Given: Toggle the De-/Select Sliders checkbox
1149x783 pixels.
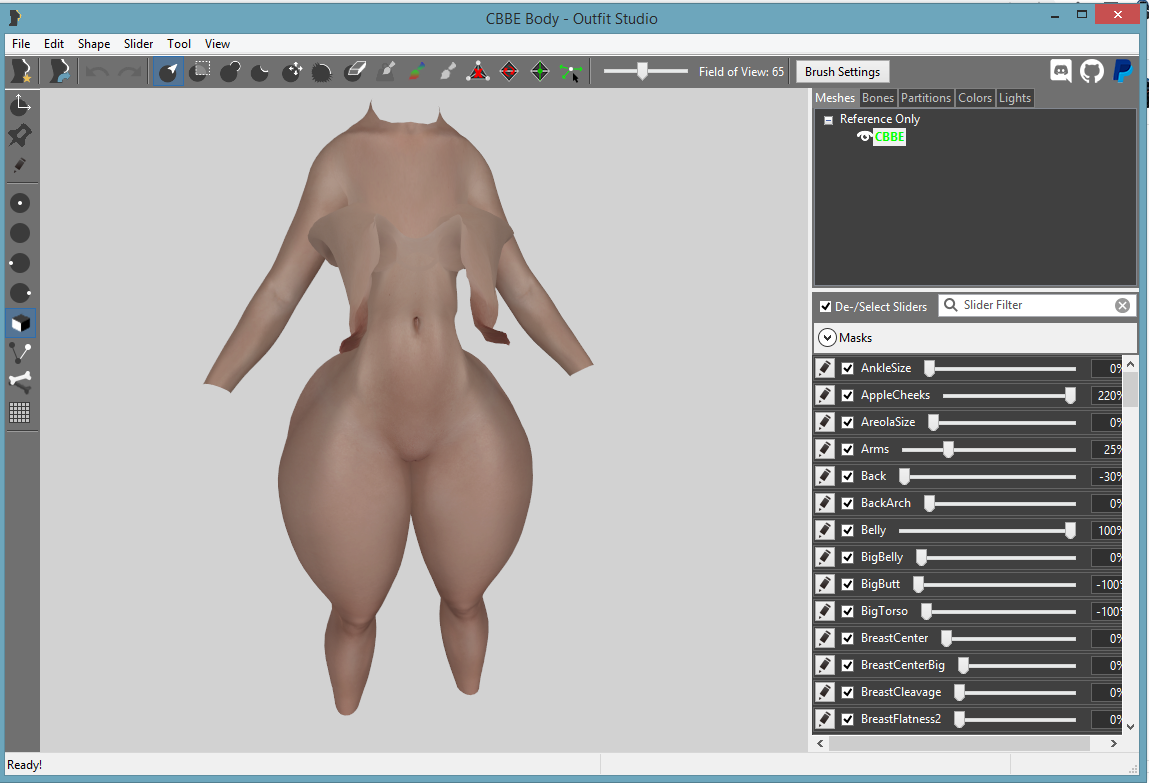Looking at the screenshot, I should [826, 306].
